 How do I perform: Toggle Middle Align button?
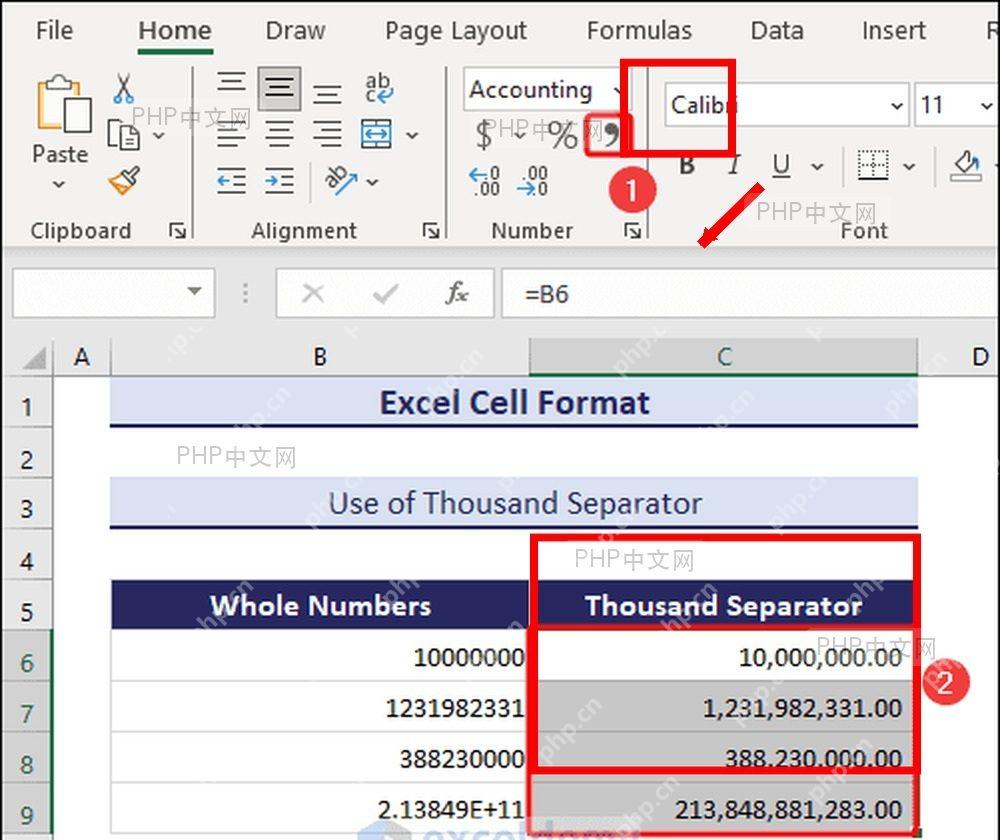[x=279, y=87]
